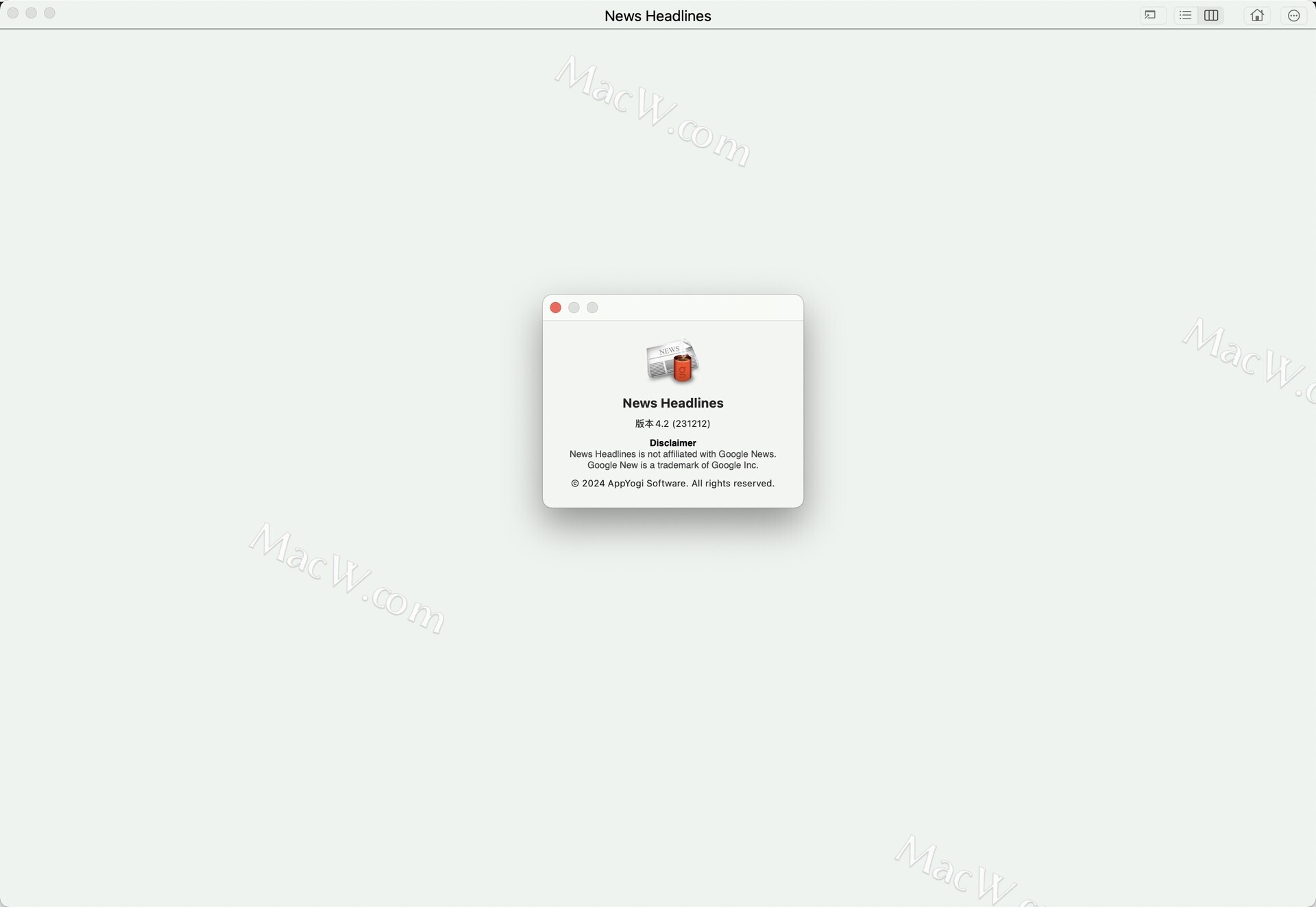
Task: Click 'not affiliated with Google News' disclaimer line
Action: [x=672, y=454]
